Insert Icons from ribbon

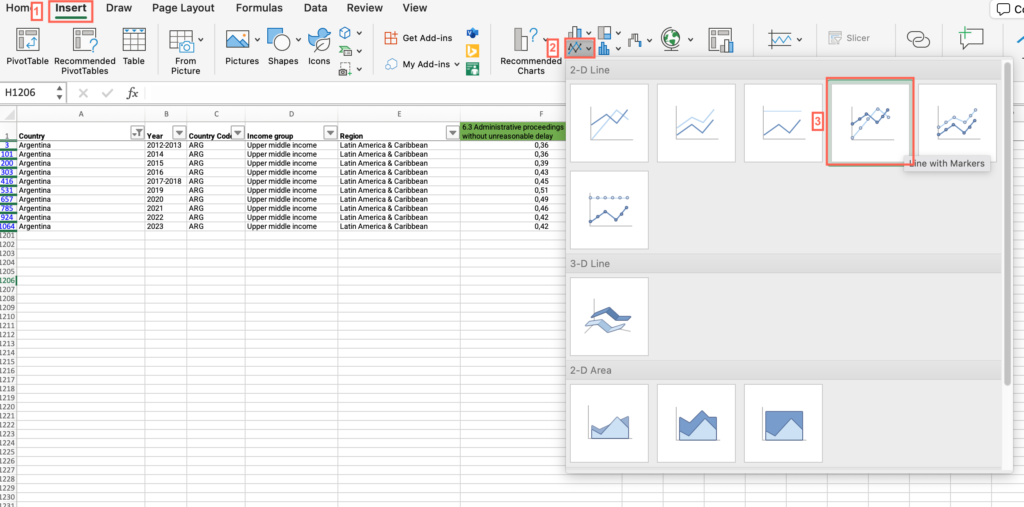pos(319,47)
